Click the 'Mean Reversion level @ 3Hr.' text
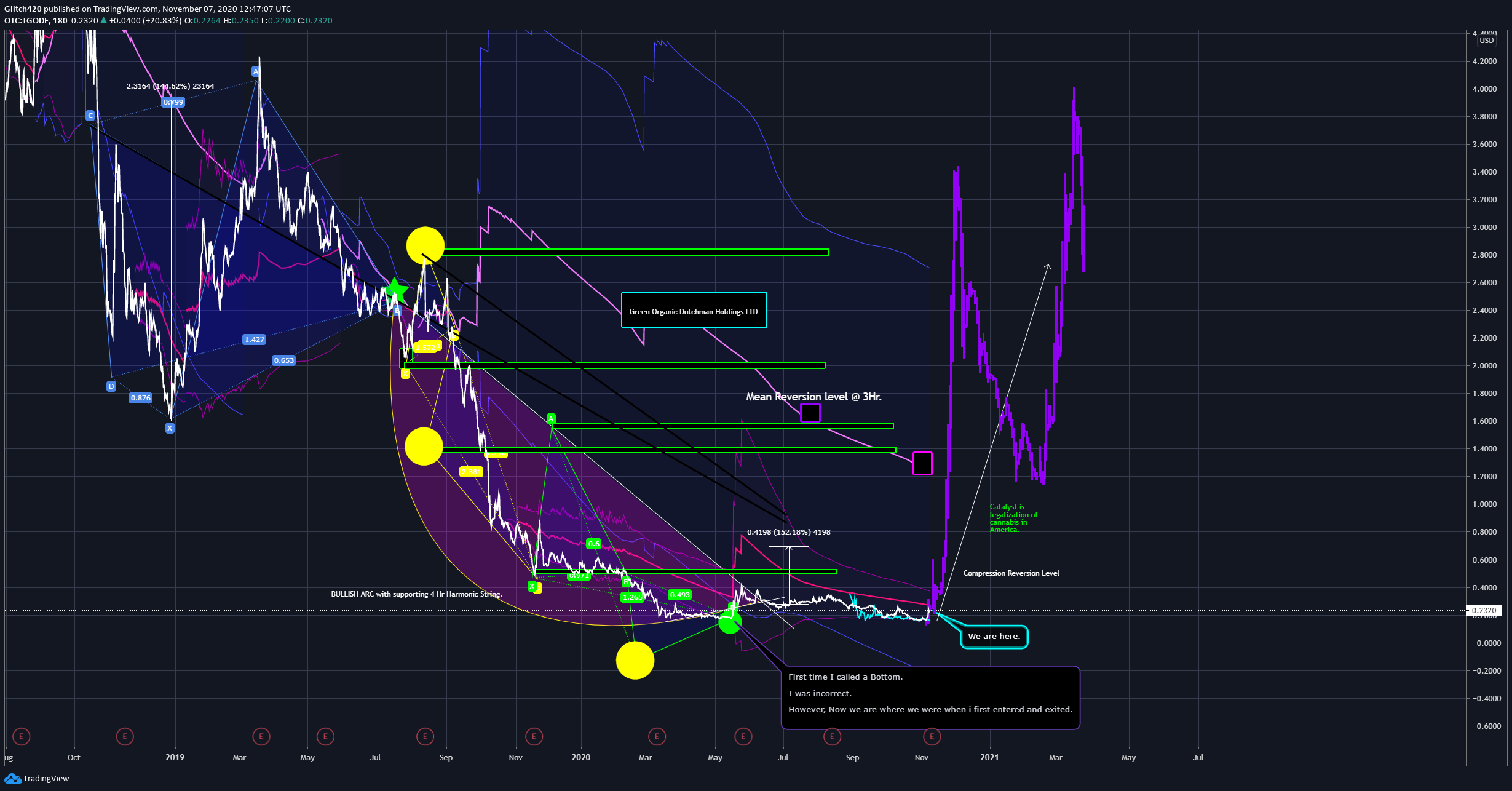The width and height of the screenshot is (1512, 791). pos(813,397)
